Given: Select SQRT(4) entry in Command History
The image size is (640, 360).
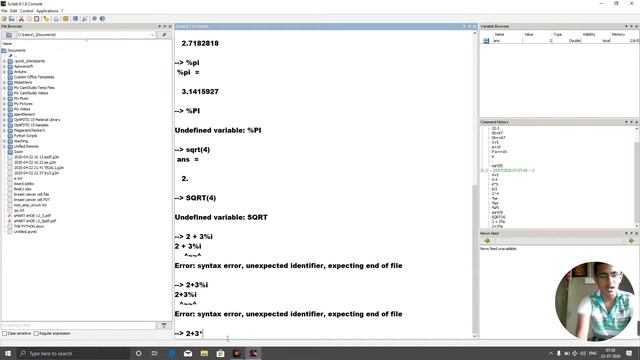Looking at the screenshot, I should coord(498,217).
